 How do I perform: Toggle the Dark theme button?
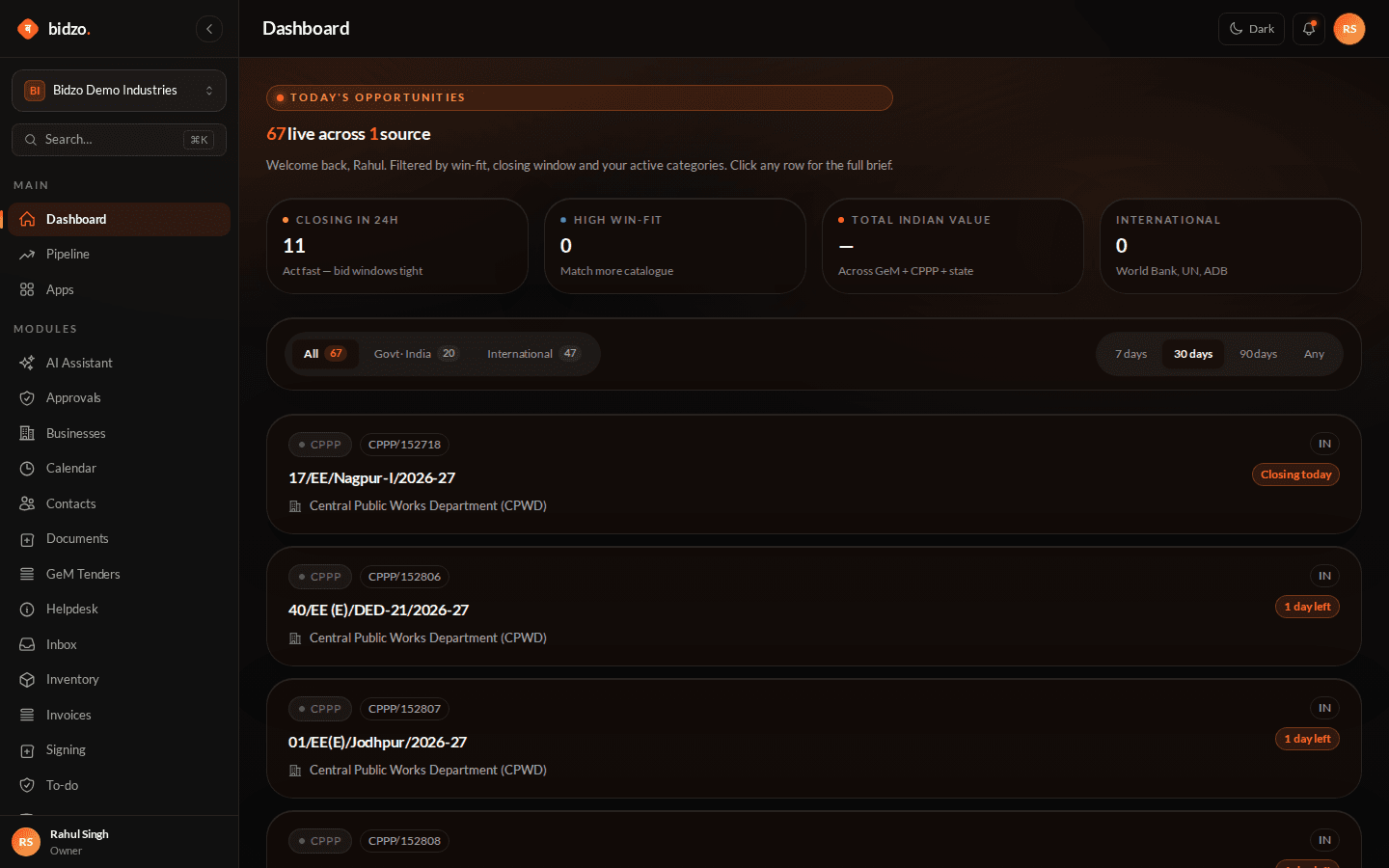[1251, 29]
